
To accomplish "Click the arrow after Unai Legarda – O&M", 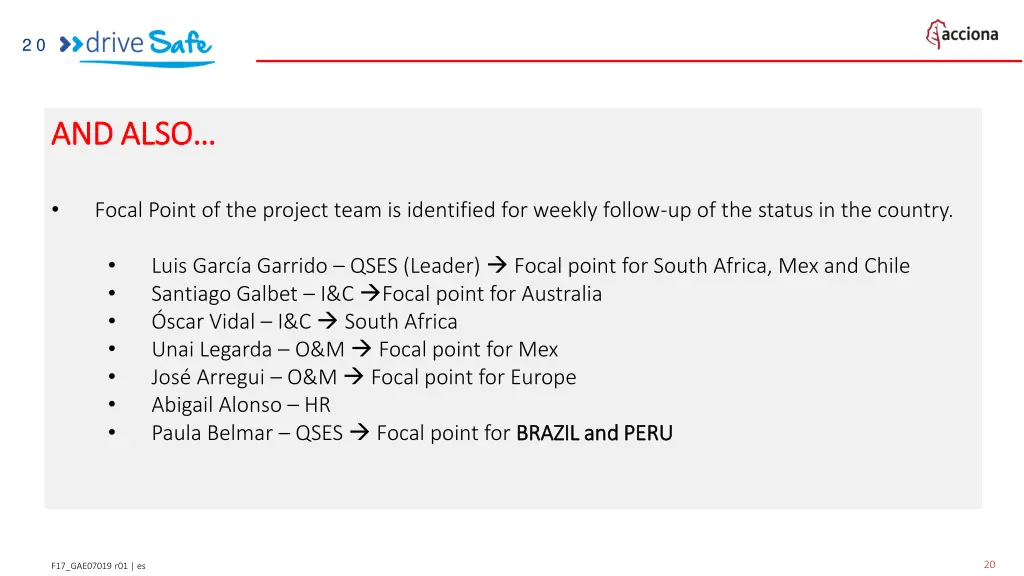I will 361,349.
